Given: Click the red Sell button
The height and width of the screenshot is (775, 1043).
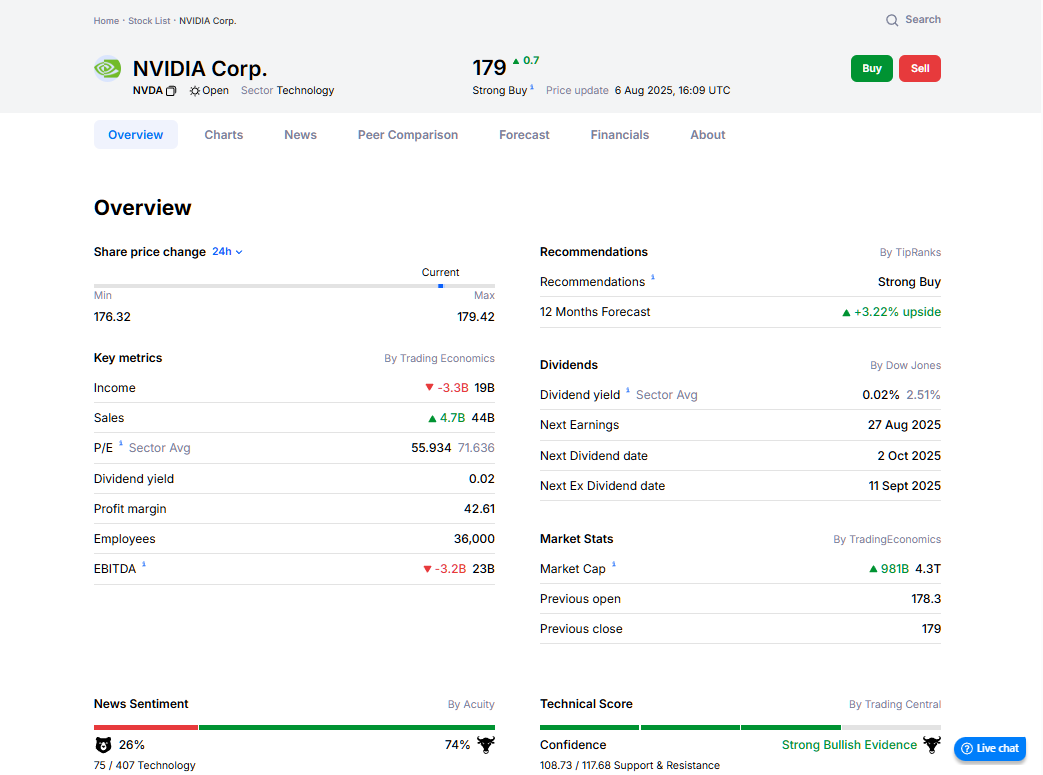Looking at the screenshot, I should [919, 69].
